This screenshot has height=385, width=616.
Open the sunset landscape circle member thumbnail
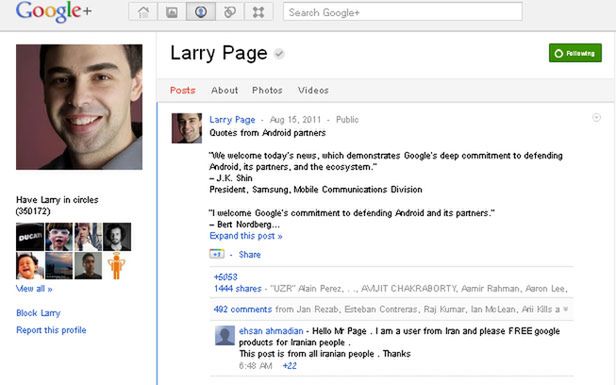[59, 266]
